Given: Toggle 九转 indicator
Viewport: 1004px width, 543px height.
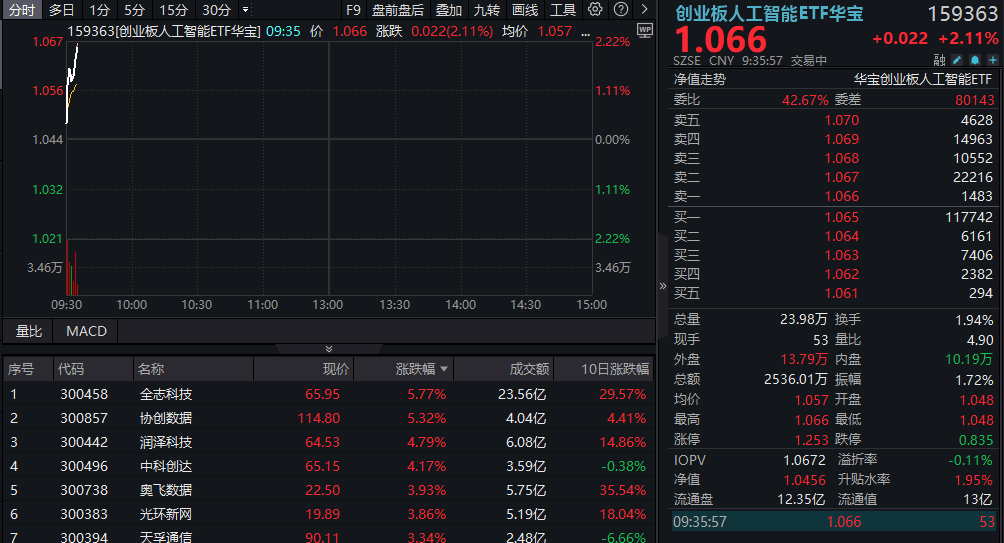Looking at the screenshot, I should coord(487,10).
